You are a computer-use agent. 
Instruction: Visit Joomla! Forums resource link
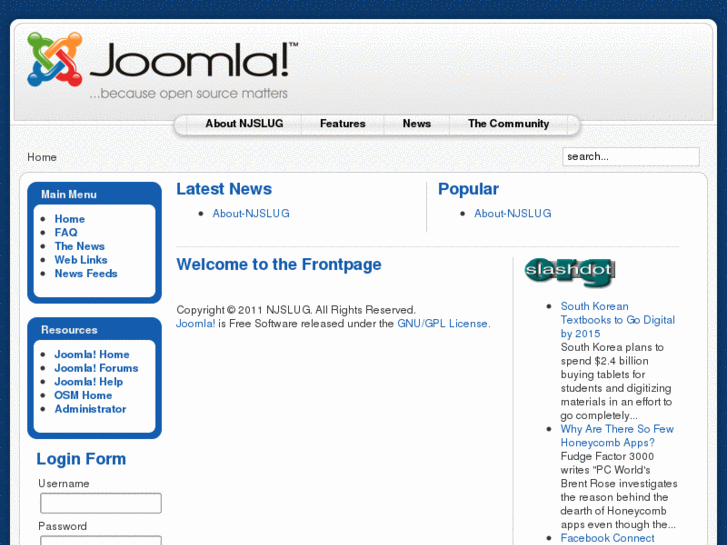[96, 368]
